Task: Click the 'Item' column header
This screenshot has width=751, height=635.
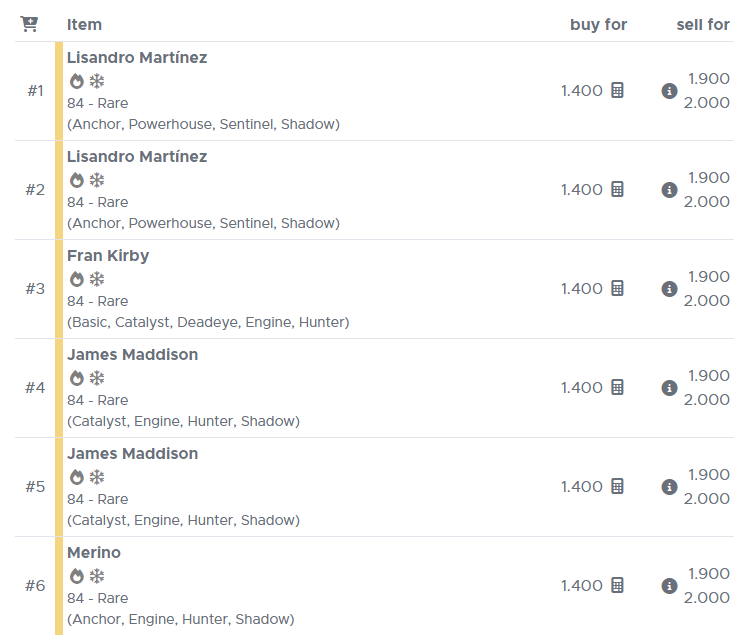Action: point(84,24)
